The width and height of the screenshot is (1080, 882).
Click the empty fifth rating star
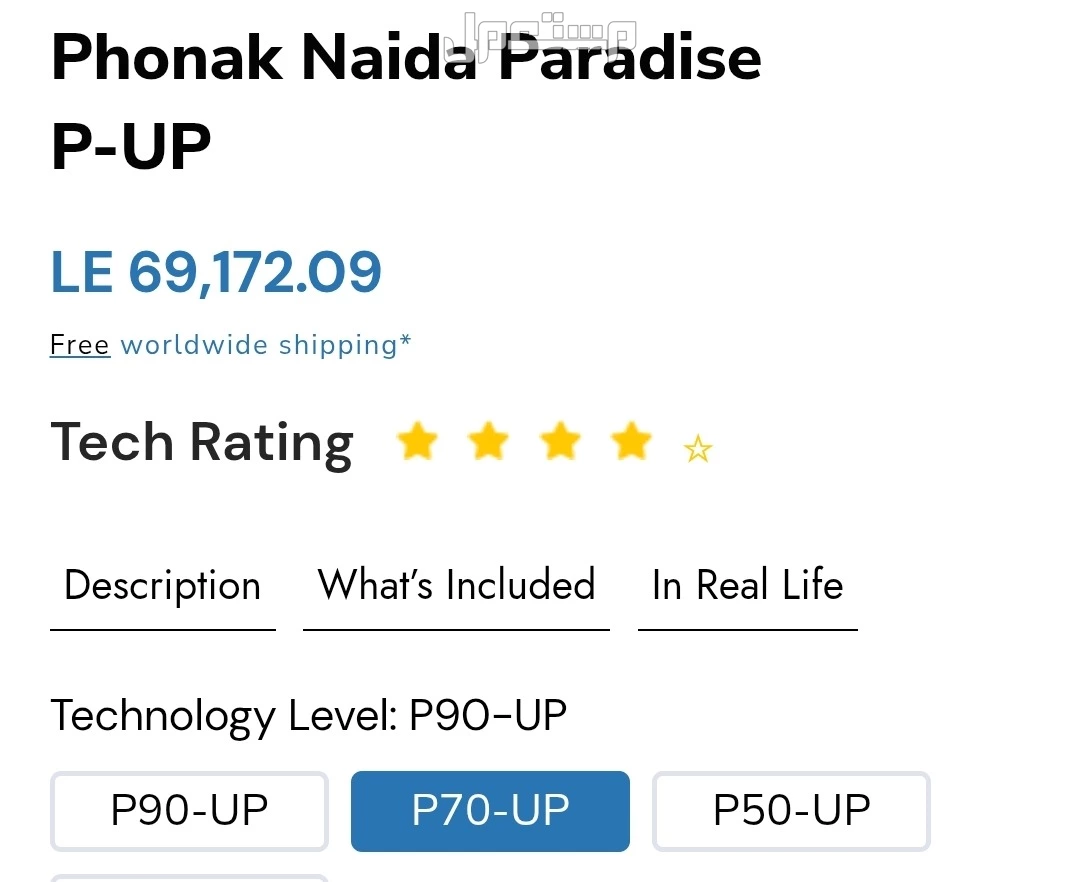(x=698, y=448)
